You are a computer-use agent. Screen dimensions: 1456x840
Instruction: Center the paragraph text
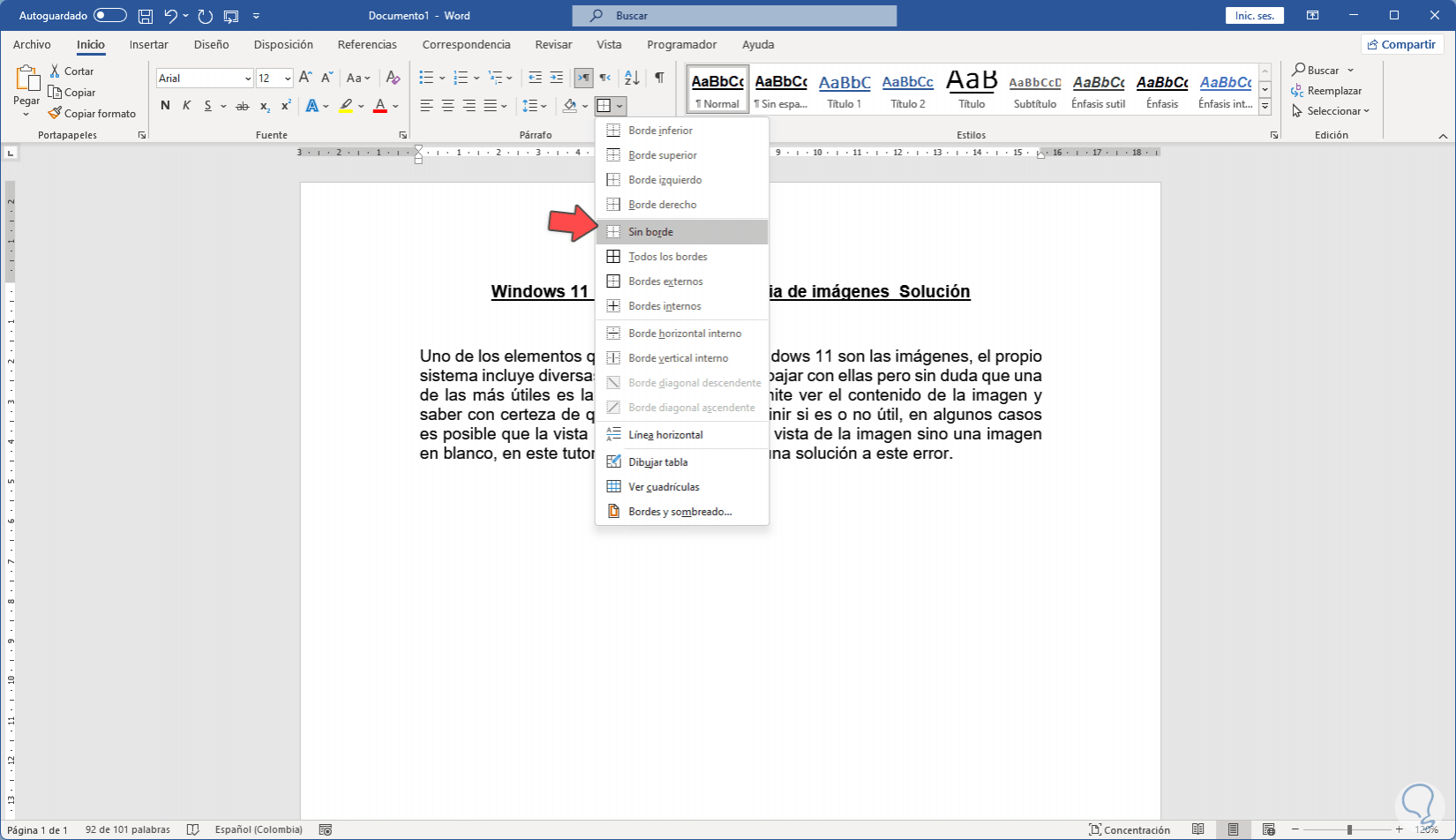click(x=447, y=106)
